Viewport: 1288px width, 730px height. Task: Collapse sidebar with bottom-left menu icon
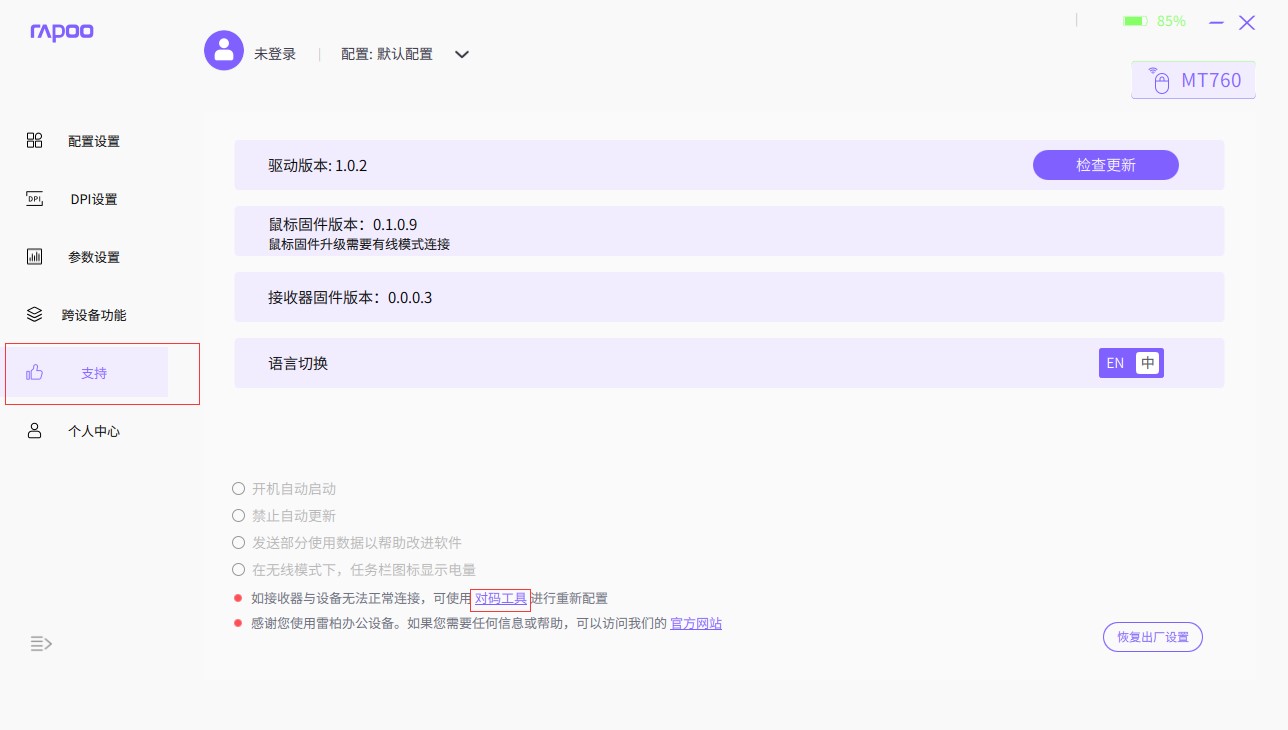(x=41, y=643)
